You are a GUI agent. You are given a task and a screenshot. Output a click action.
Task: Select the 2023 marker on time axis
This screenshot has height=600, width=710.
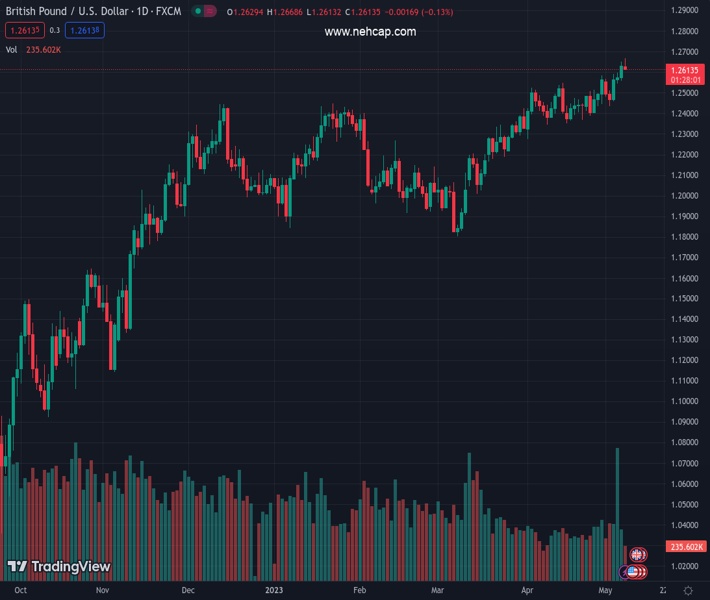pyautogui.click(x=274, y=591)
